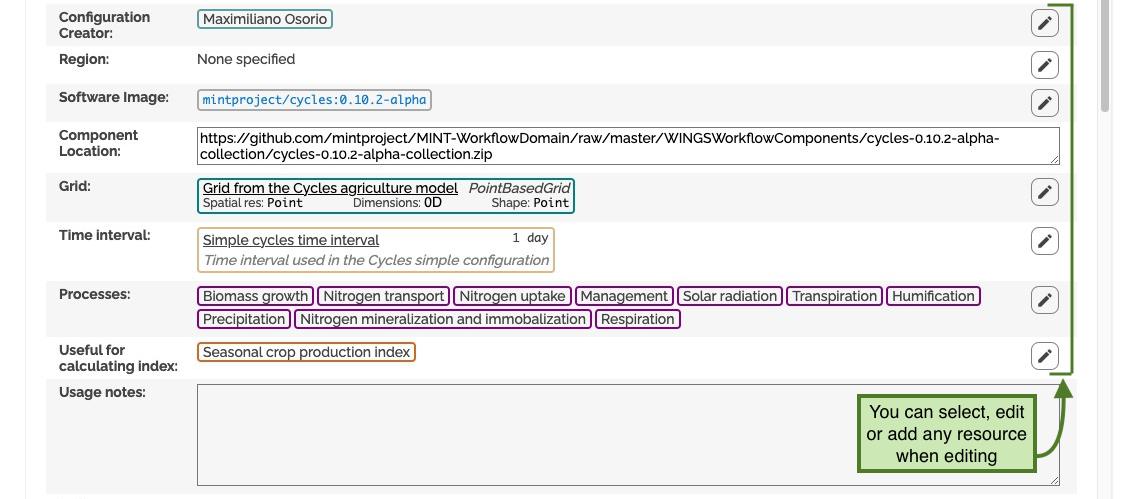Screen dimensions: 1138x499
Task: Choose the Nitrogen mineralization and immobilization tag
Action: (443, 319)
